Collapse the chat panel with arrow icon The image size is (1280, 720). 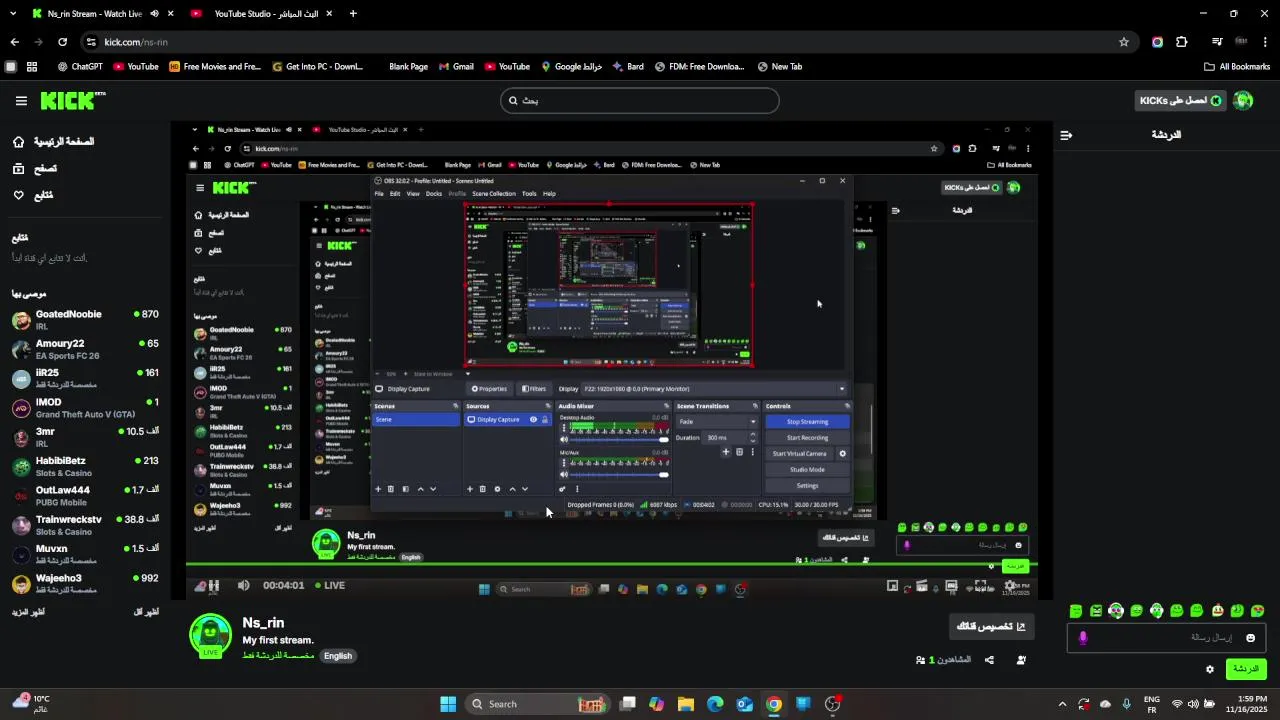point(1066,135)
